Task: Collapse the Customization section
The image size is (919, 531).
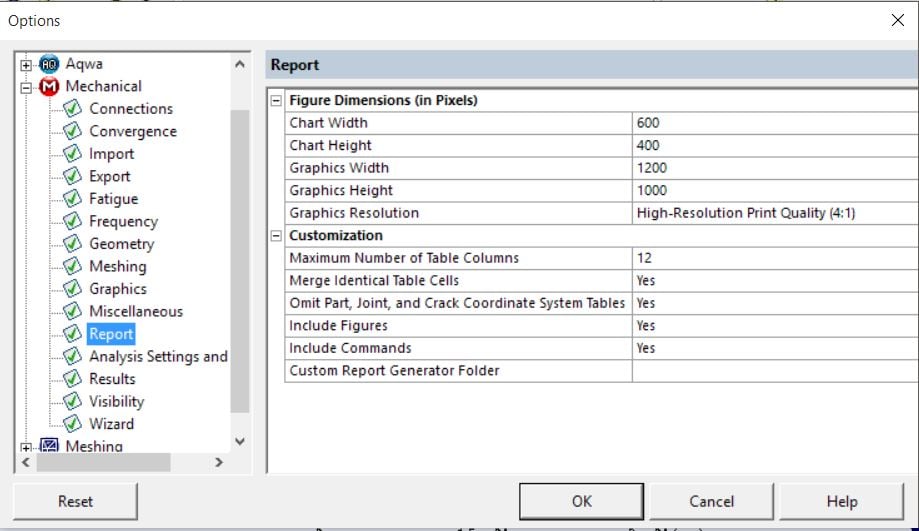Action: [276, 236]
